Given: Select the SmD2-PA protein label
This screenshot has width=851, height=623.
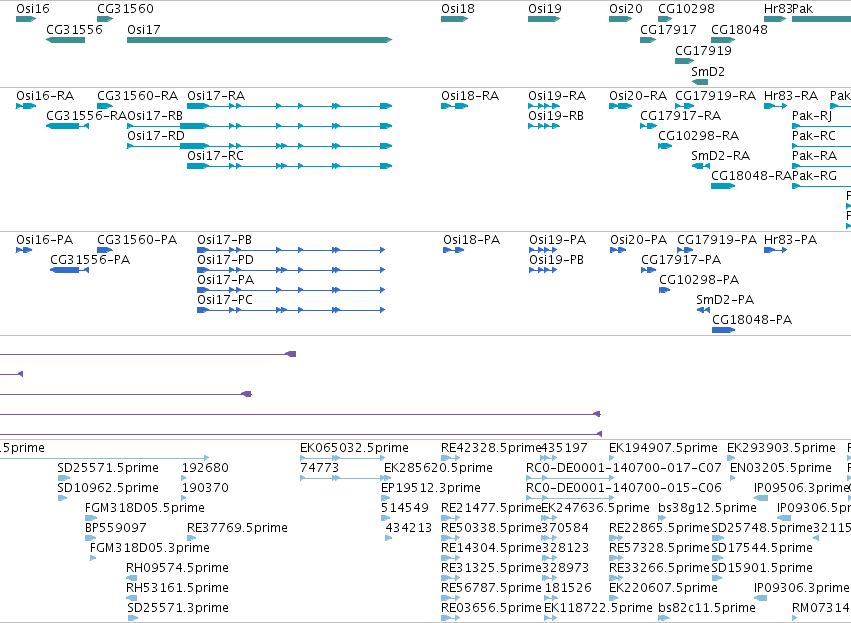Looking at the screenshot, I should coord(725,300).
